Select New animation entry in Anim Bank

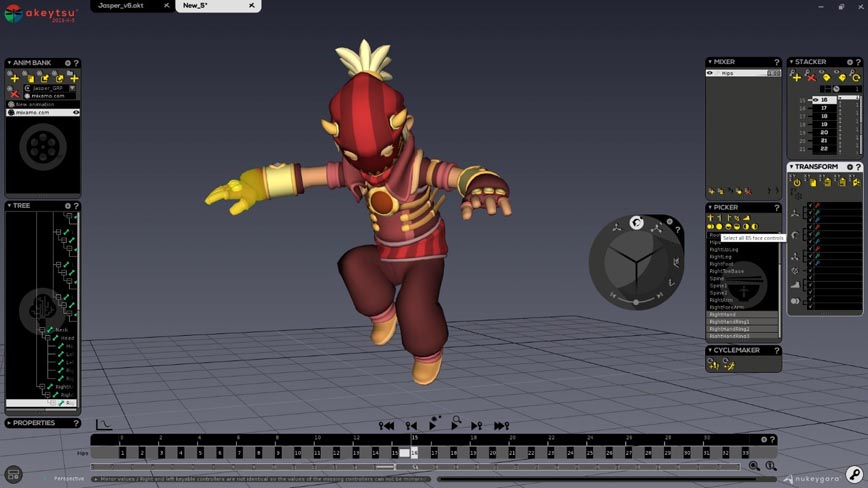click(x=36, y=104)
